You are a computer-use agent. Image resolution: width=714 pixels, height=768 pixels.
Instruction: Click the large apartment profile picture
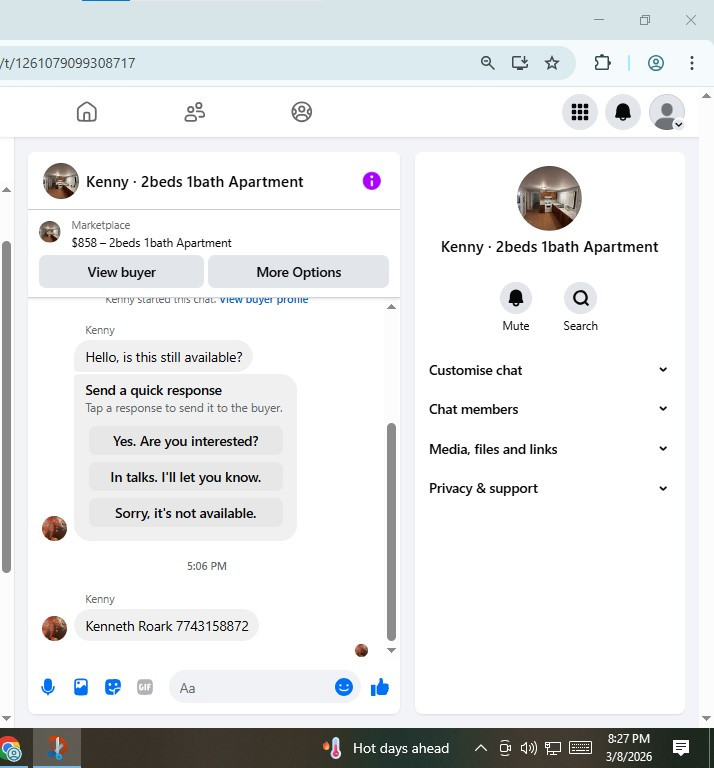(x=549, y=198)
